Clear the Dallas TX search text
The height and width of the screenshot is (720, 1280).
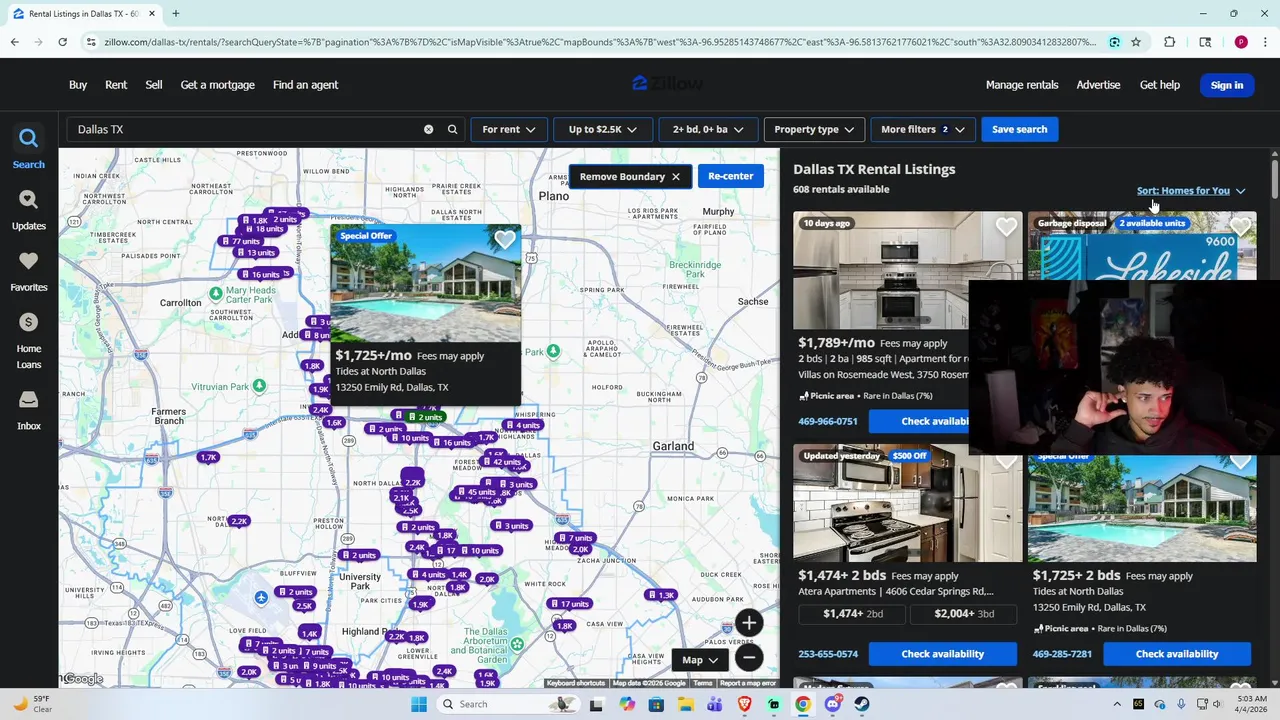(x=428, y=129)
